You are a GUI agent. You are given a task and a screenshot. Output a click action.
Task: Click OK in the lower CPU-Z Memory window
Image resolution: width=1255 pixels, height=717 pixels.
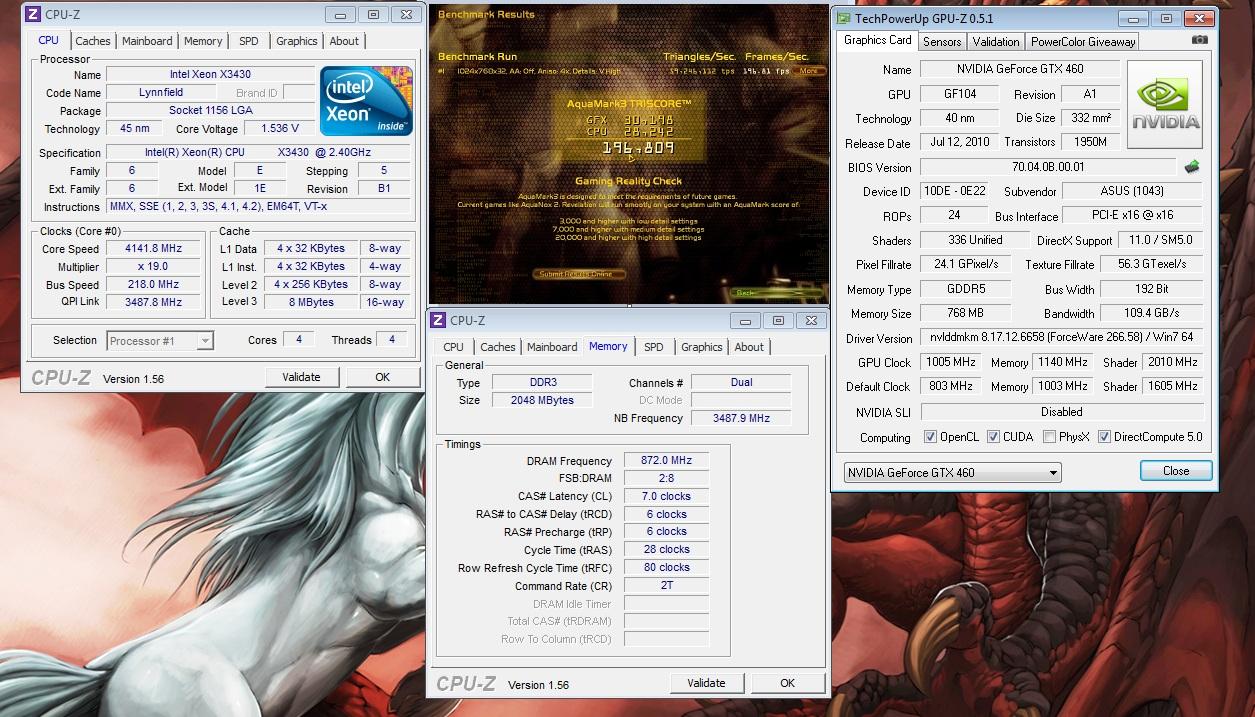click(787, 683)
